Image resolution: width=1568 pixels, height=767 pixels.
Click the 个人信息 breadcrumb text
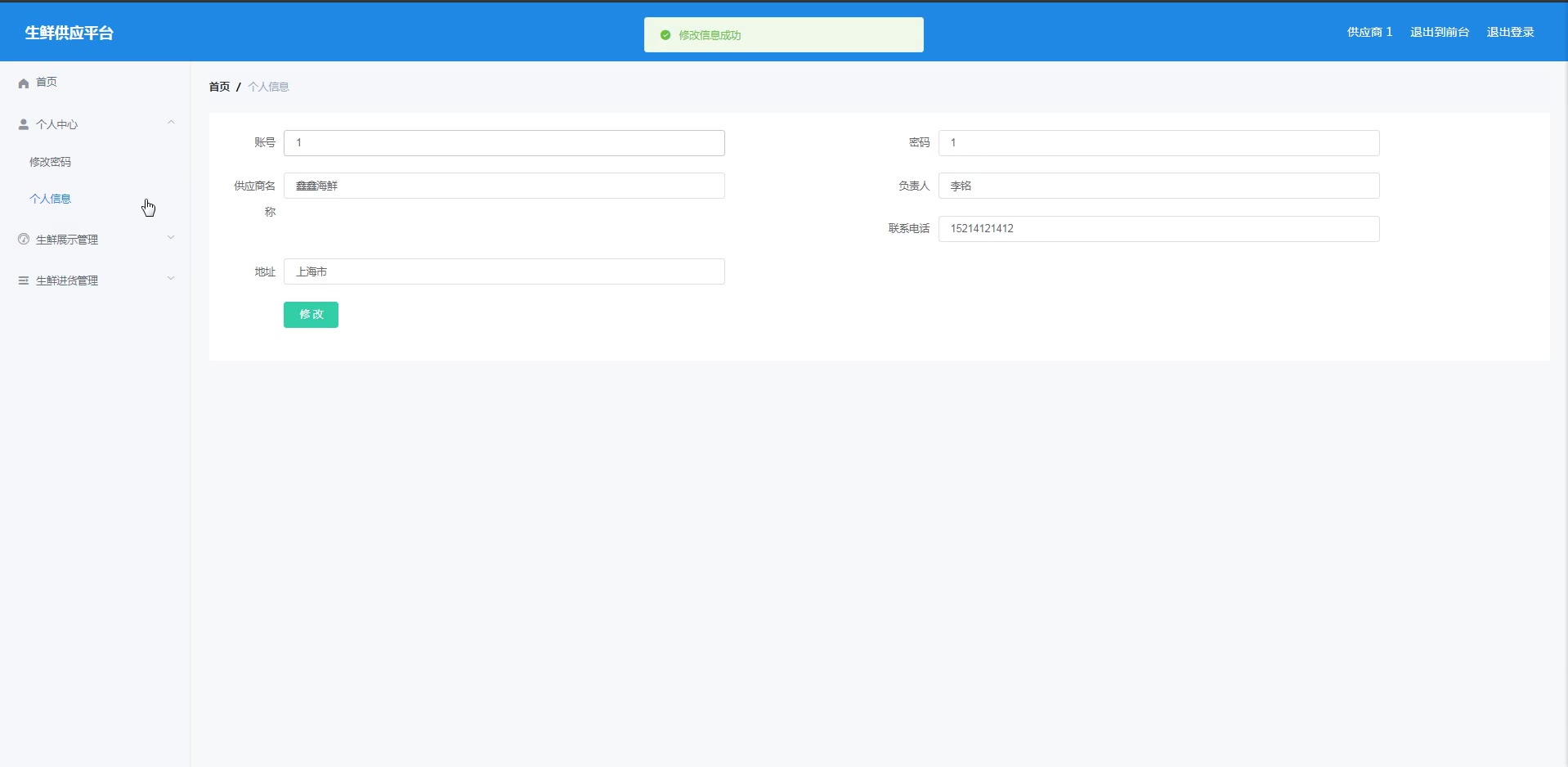(268, 87)
